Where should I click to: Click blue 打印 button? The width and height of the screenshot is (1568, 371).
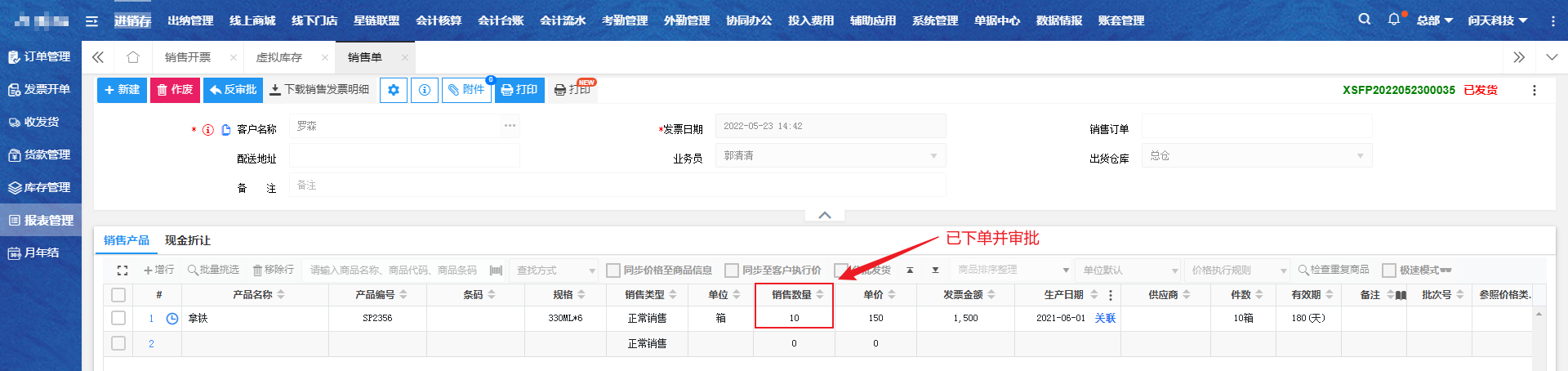(x=519, y=90)
